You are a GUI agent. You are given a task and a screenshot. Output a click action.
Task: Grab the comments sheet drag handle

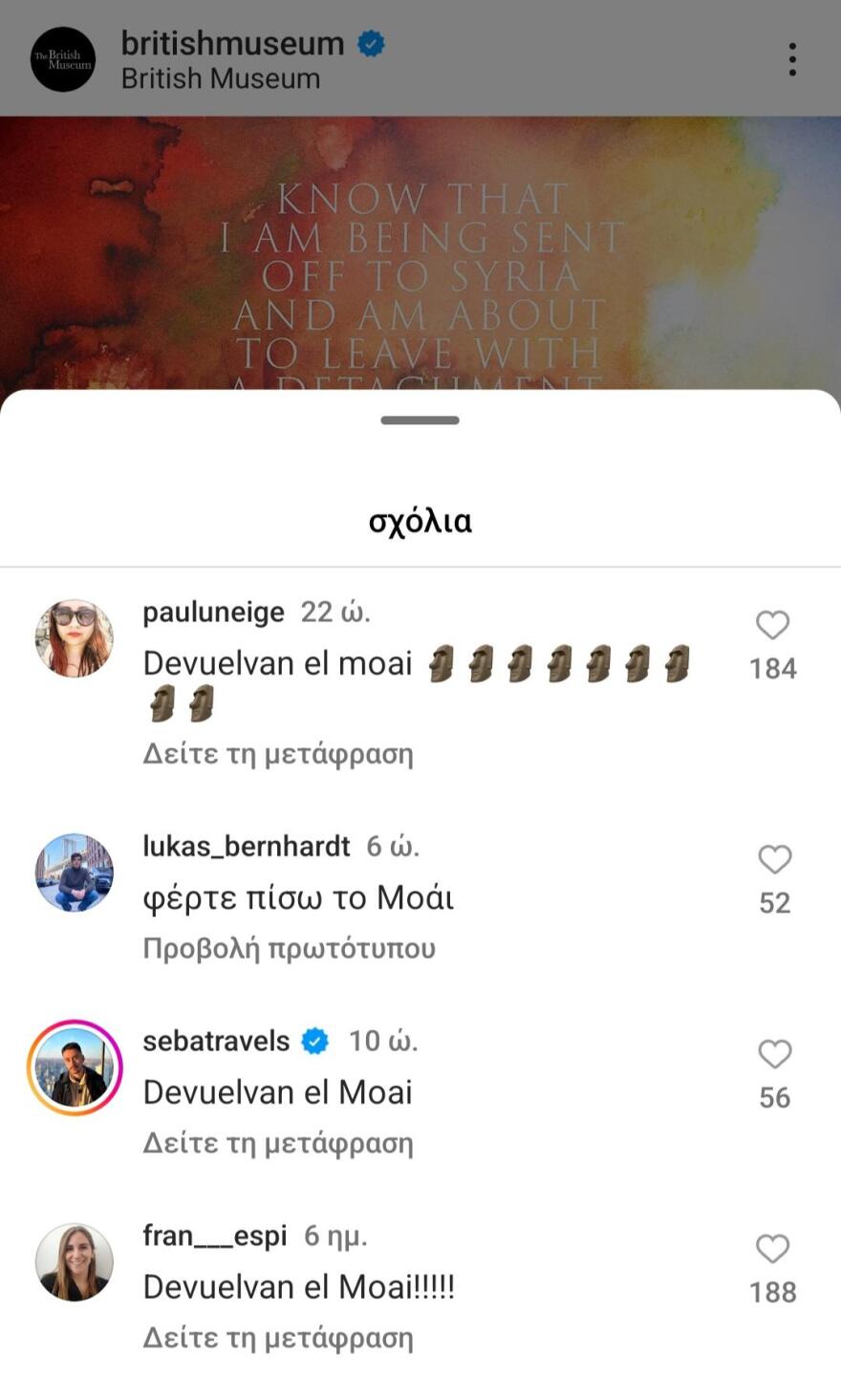click(x=420, y=420)
